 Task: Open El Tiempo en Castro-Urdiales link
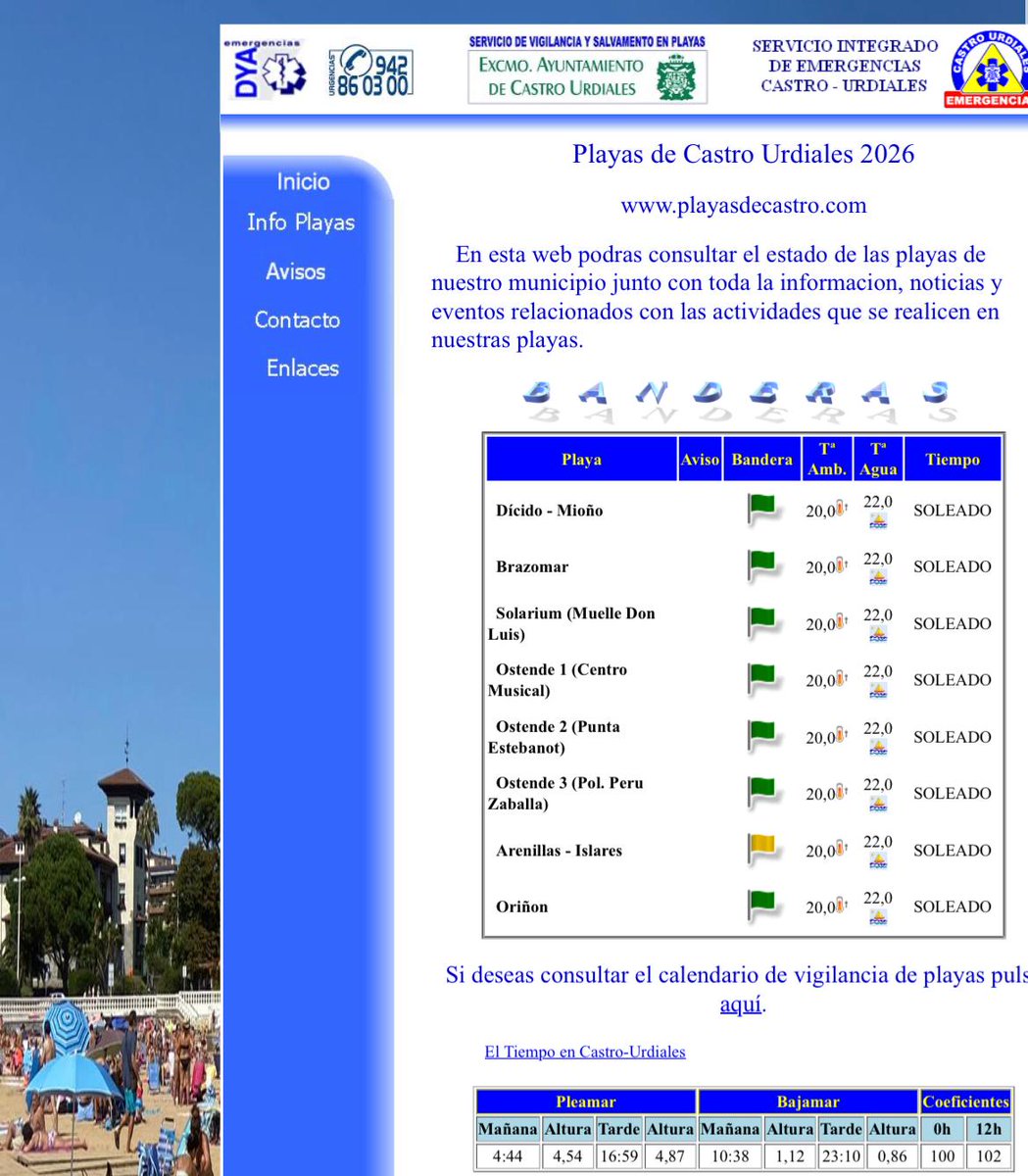tap(585, 1052)
